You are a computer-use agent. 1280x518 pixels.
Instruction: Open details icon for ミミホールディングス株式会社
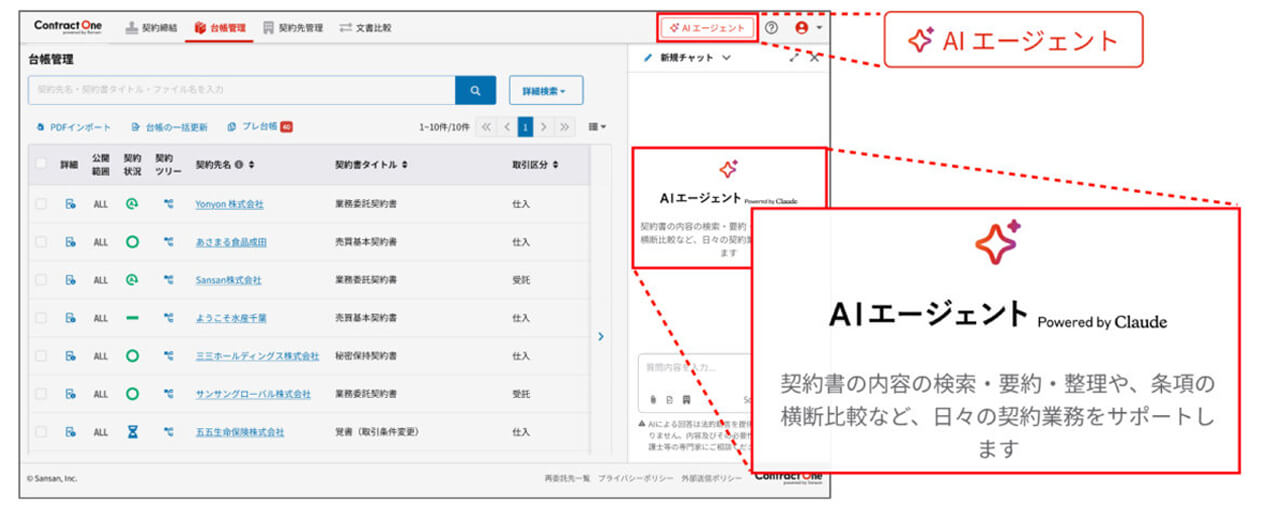click(x=70, y=356)
